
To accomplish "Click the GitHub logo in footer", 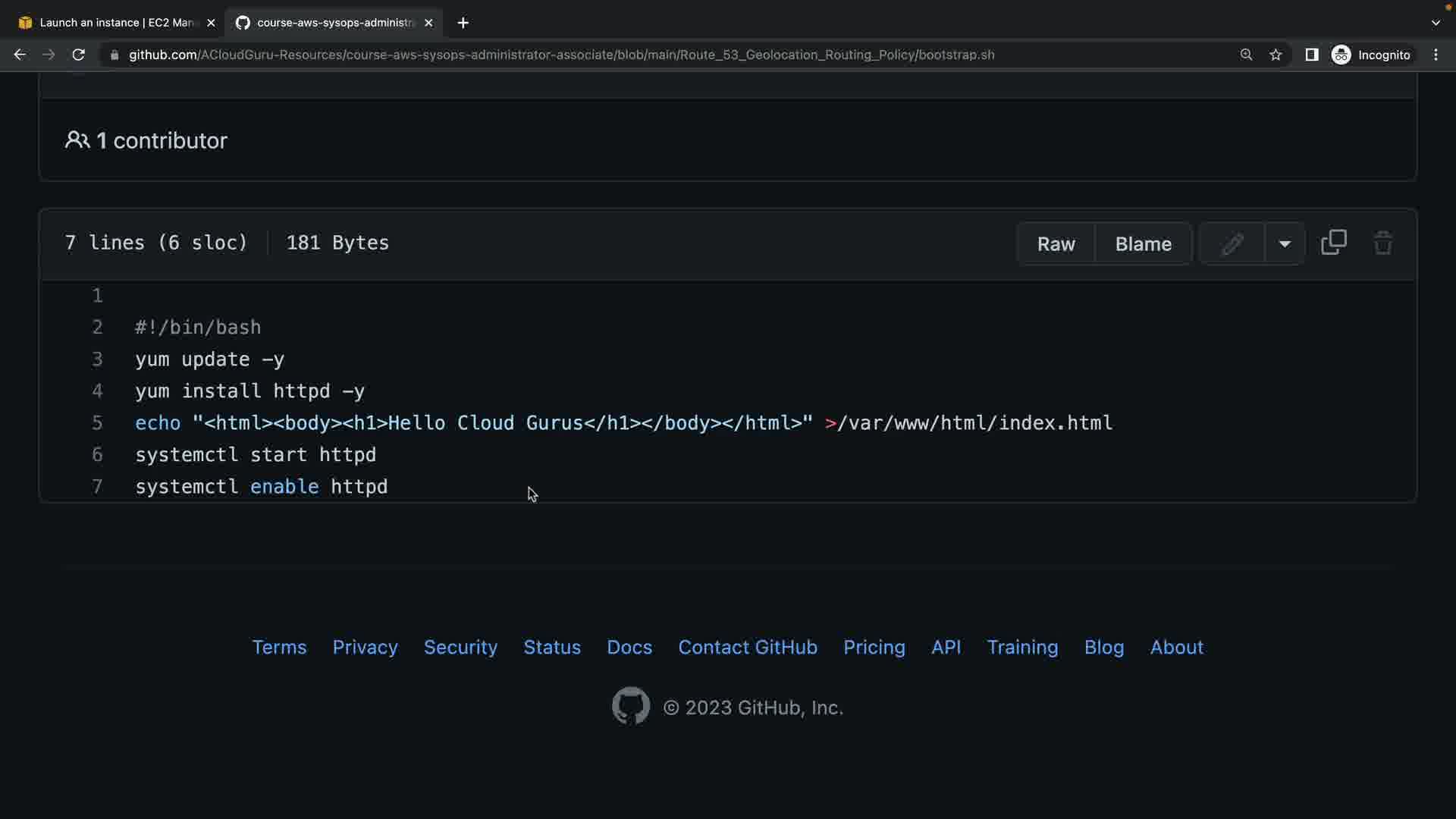I will (x=630, y=706).
